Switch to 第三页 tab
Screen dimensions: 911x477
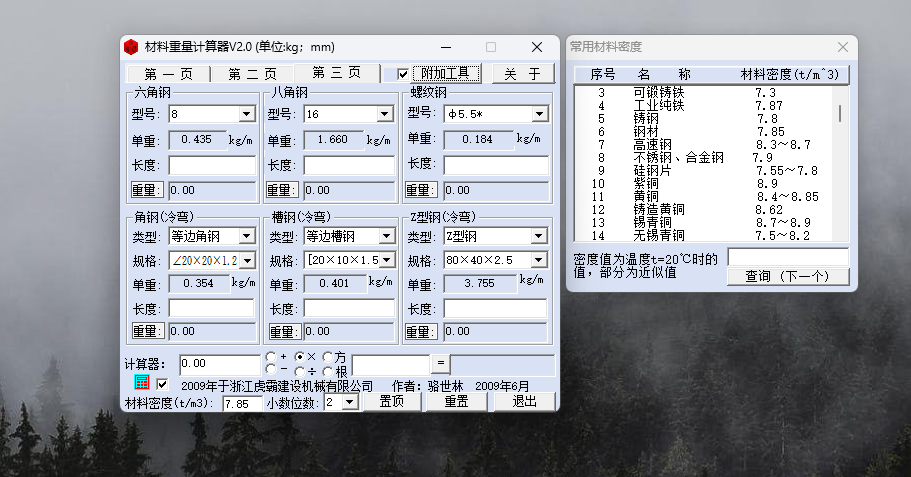[336, 73]
